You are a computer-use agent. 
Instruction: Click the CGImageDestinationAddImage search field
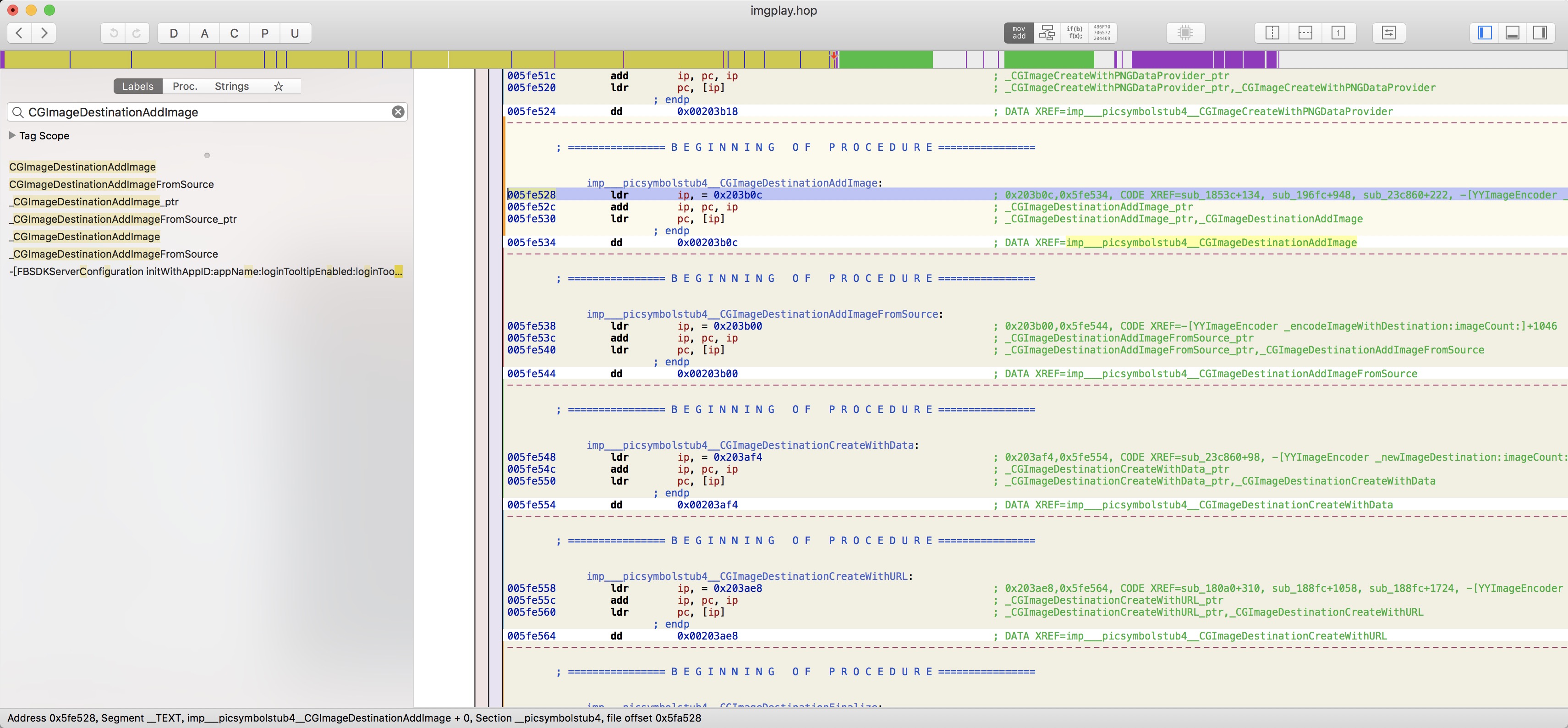pyautogui.click(x=207, y=112)
